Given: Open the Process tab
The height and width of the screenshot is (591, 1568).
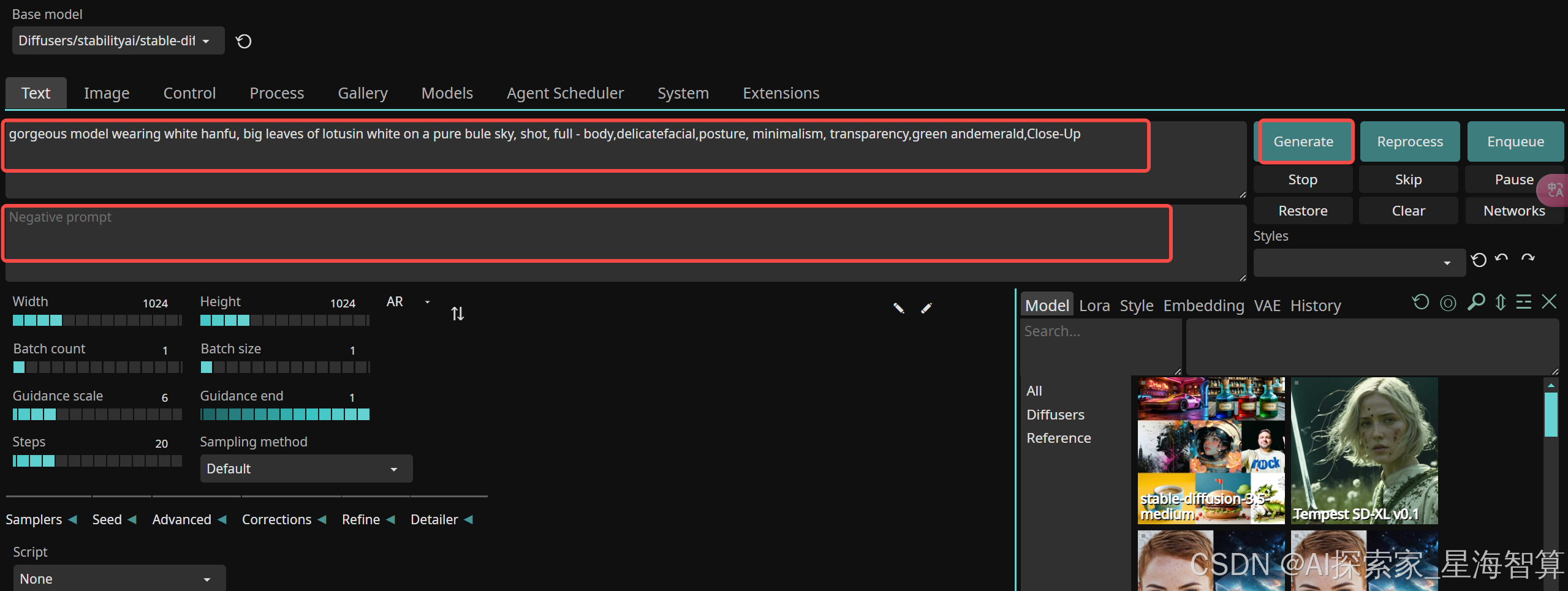Looking at the screenshot, I should tap(276, 93).
